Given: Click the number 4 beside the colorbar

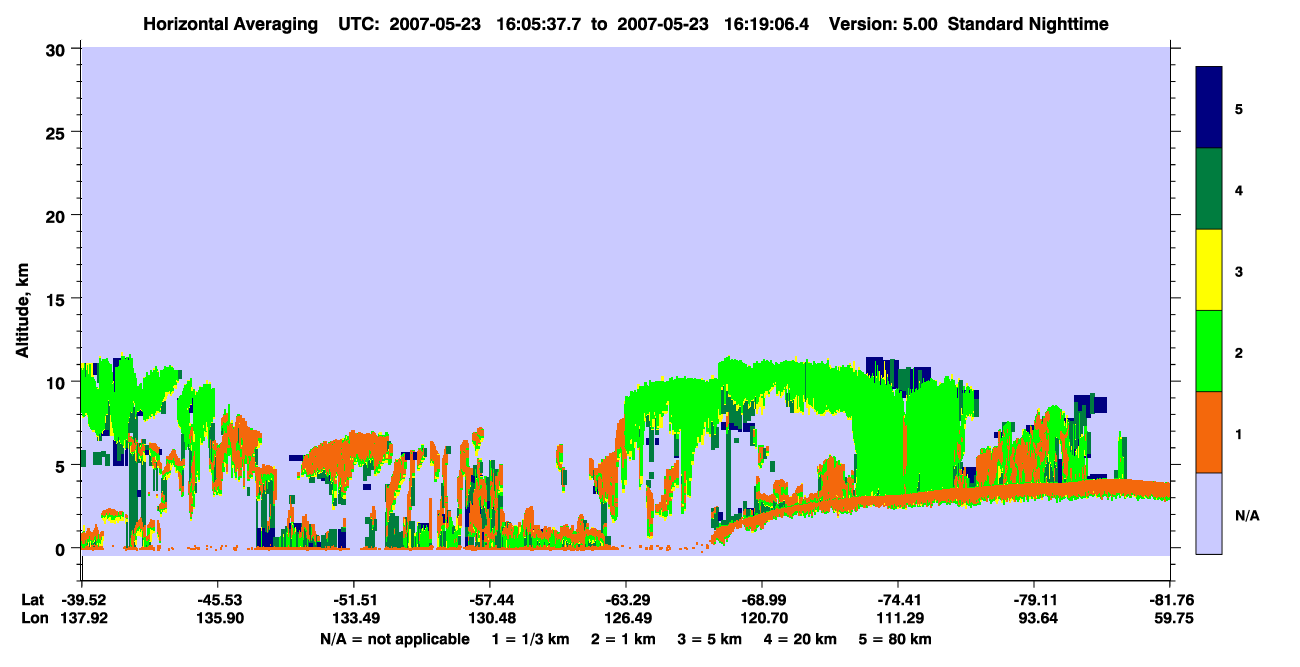Looking at the screenshot, I should pyautogui.click(x=1239, y=189).
